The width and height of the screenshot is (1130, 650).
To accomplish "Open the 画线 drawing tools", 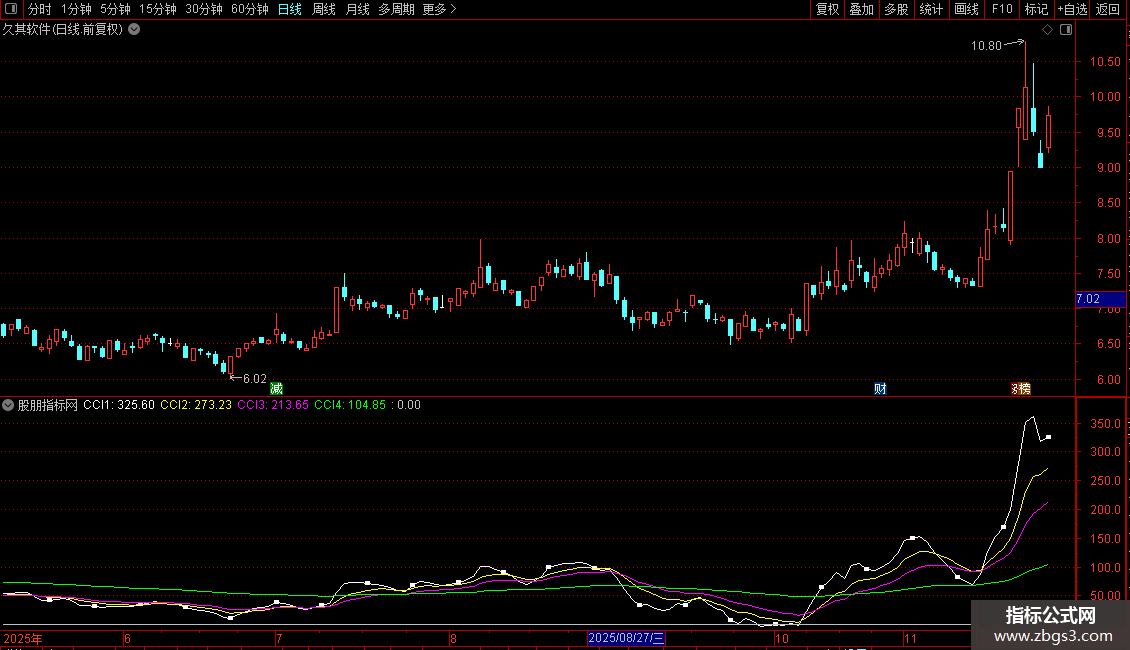I will 966,9.
